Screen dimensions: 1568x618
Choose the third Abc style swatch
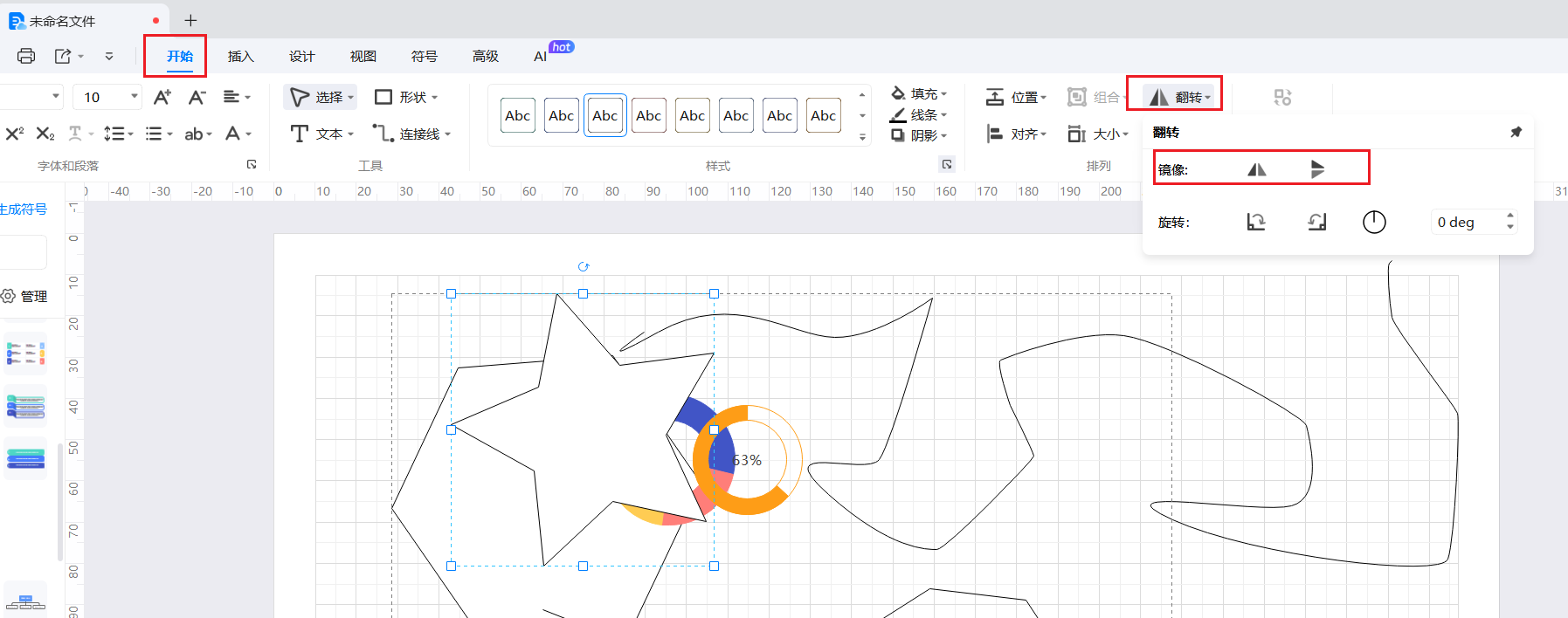[x=604, y=115]
